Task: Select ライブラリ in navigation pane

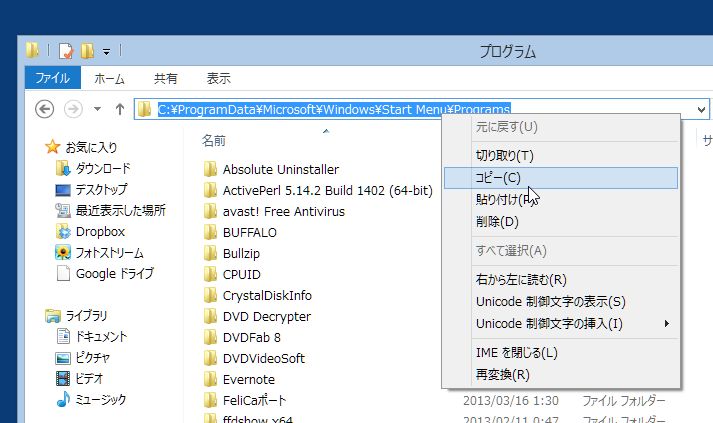Action: (86, 315)
